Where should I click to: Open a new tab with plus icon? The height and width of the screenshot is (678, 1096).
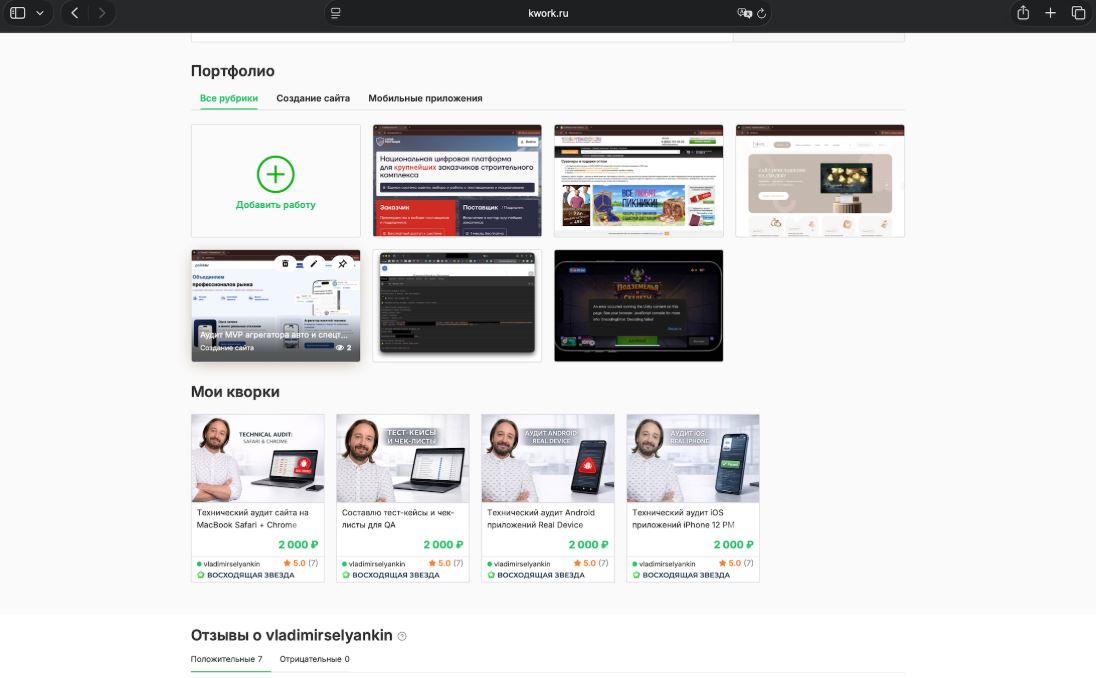(x=1050, y=13)
